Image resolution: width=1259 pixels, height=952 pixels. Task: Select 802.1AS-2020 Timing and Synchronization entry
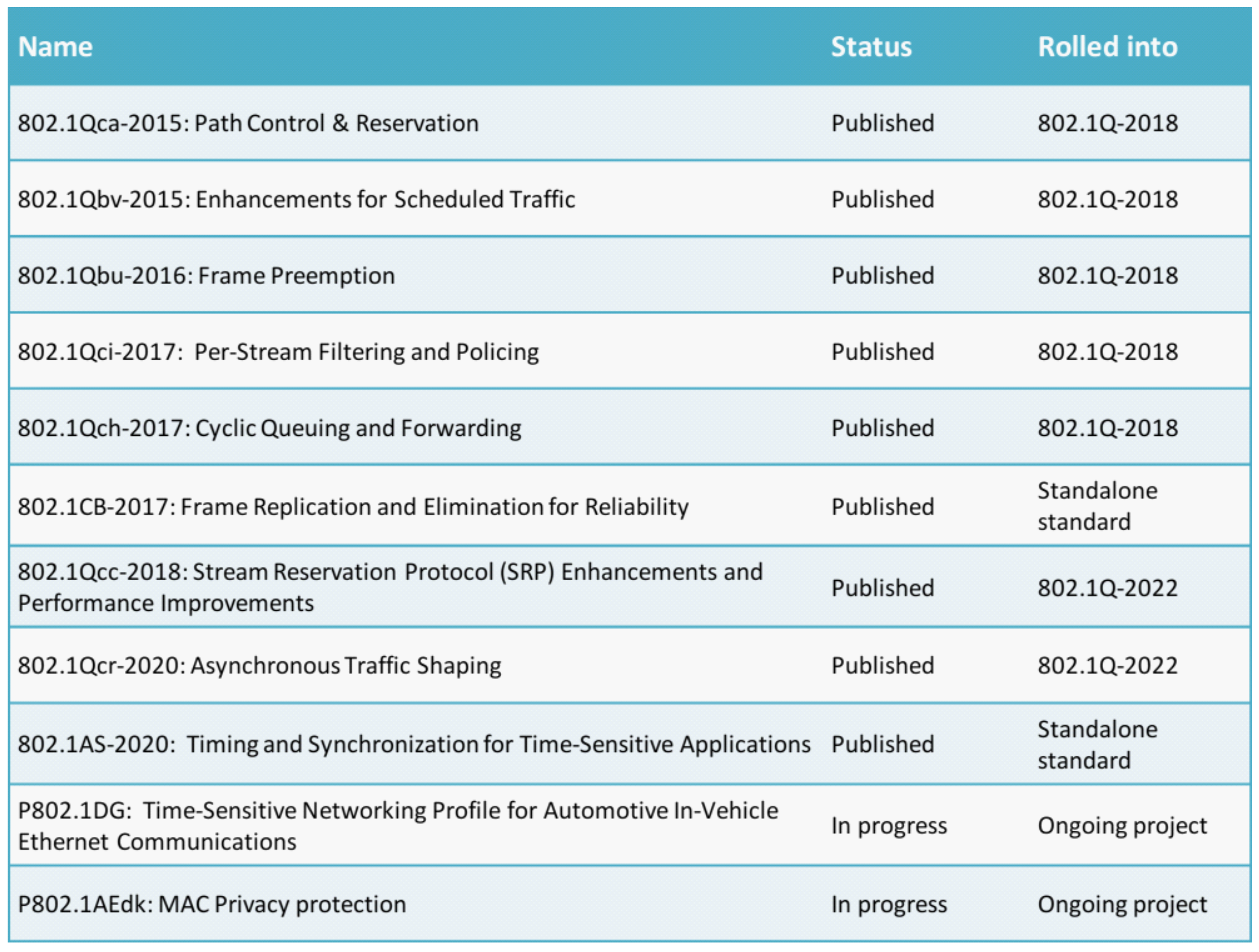(414, 744)
